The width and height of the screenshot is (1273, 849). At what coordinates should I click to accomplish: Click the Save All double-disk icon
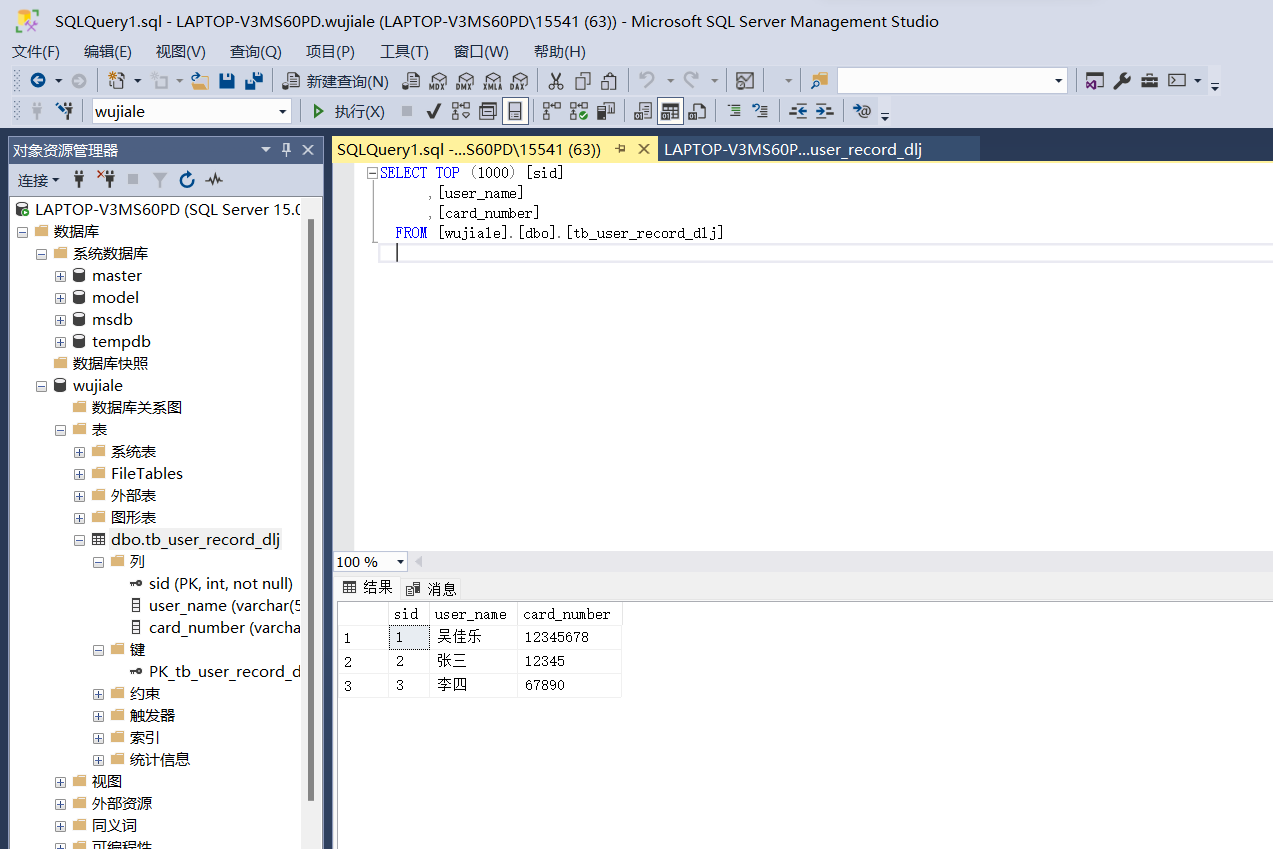[254, 81]
